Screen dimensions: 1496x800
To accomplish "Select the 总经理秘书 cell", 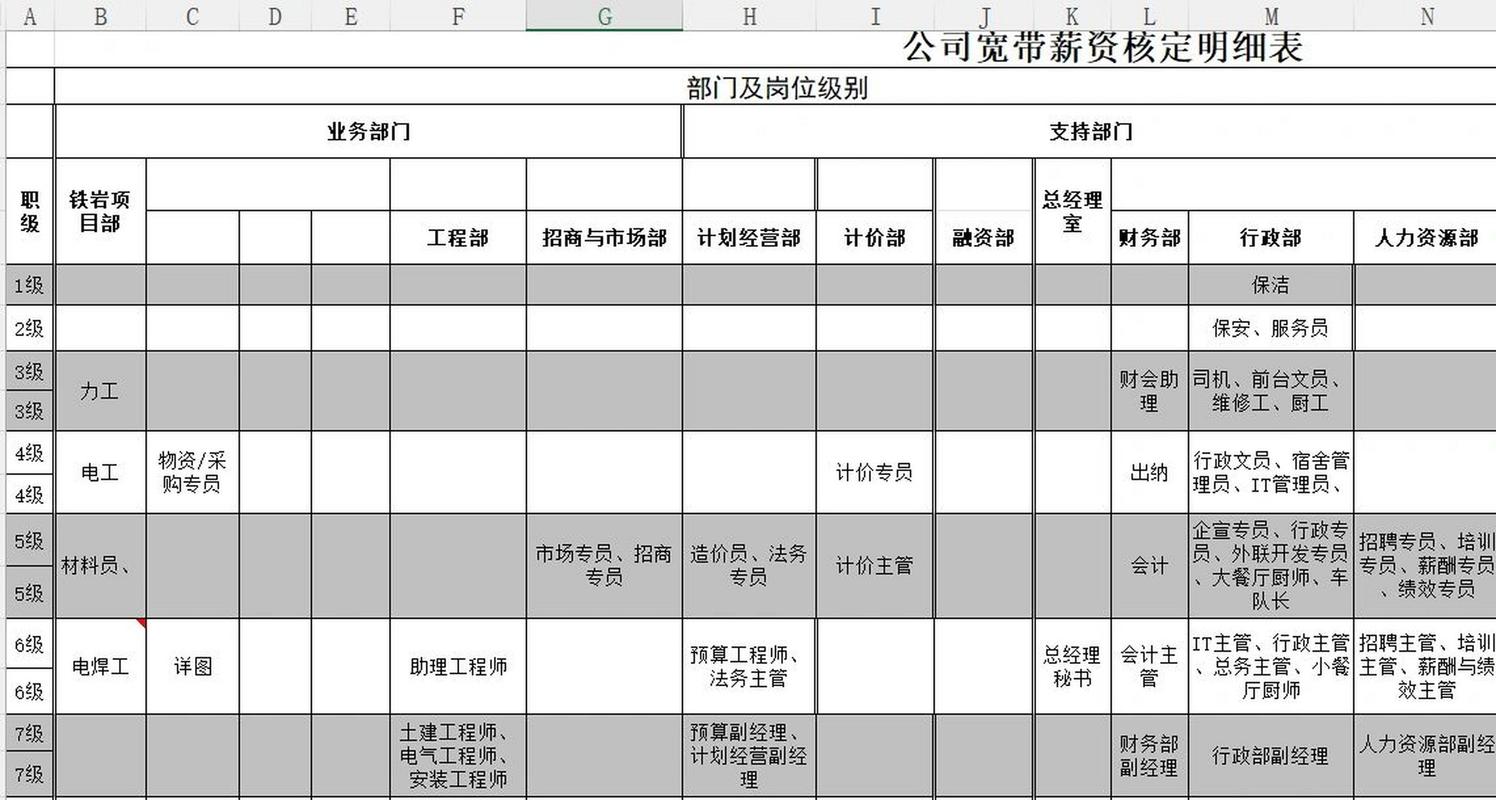I will (1072, 666).
